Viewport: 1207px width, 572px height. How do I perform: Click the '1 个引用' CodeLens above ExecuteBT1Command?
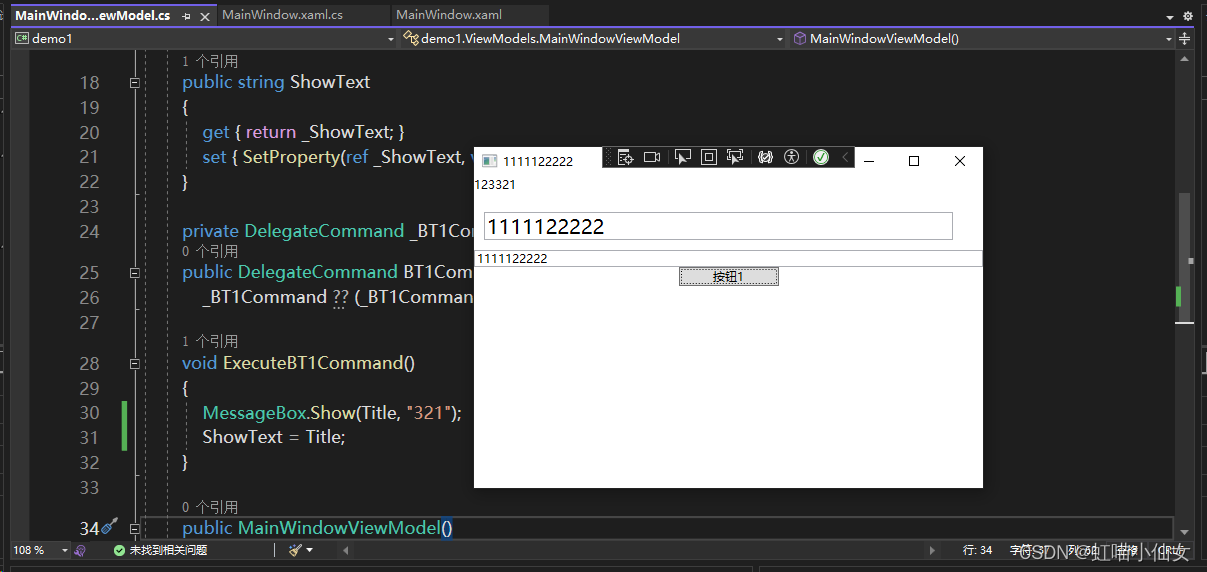coord(210,341)
